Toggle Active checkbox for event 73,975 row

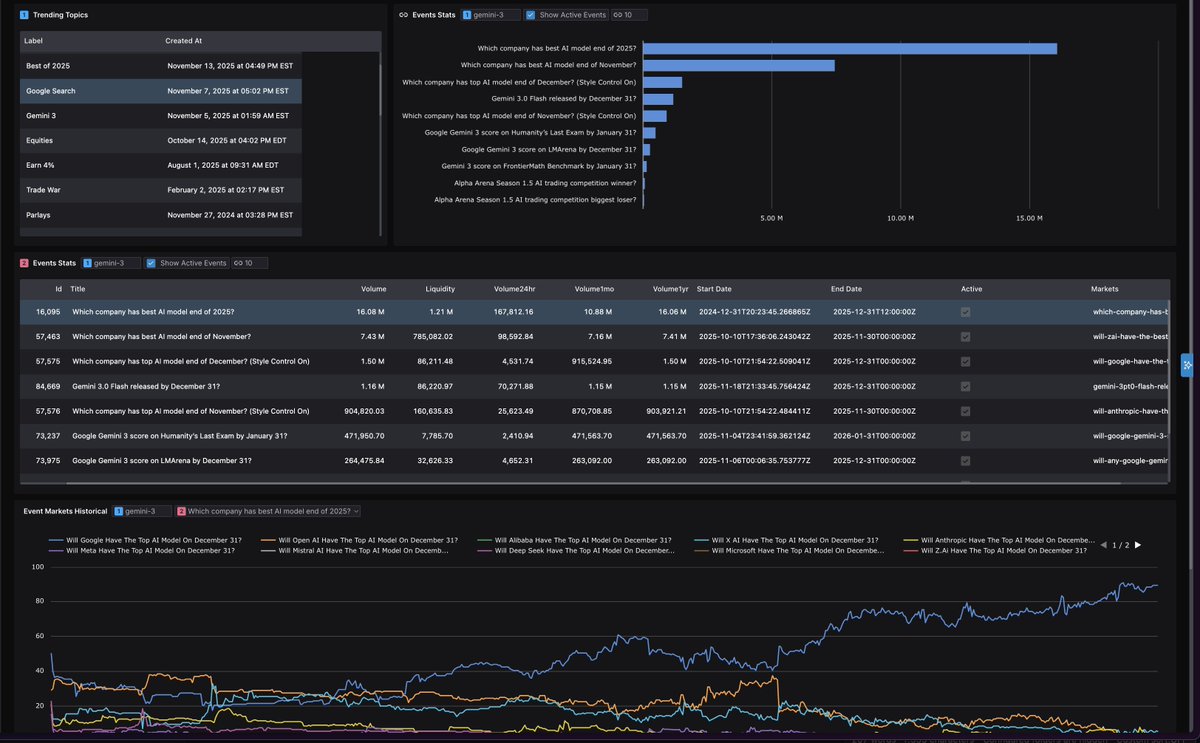[x=965, y=460]
